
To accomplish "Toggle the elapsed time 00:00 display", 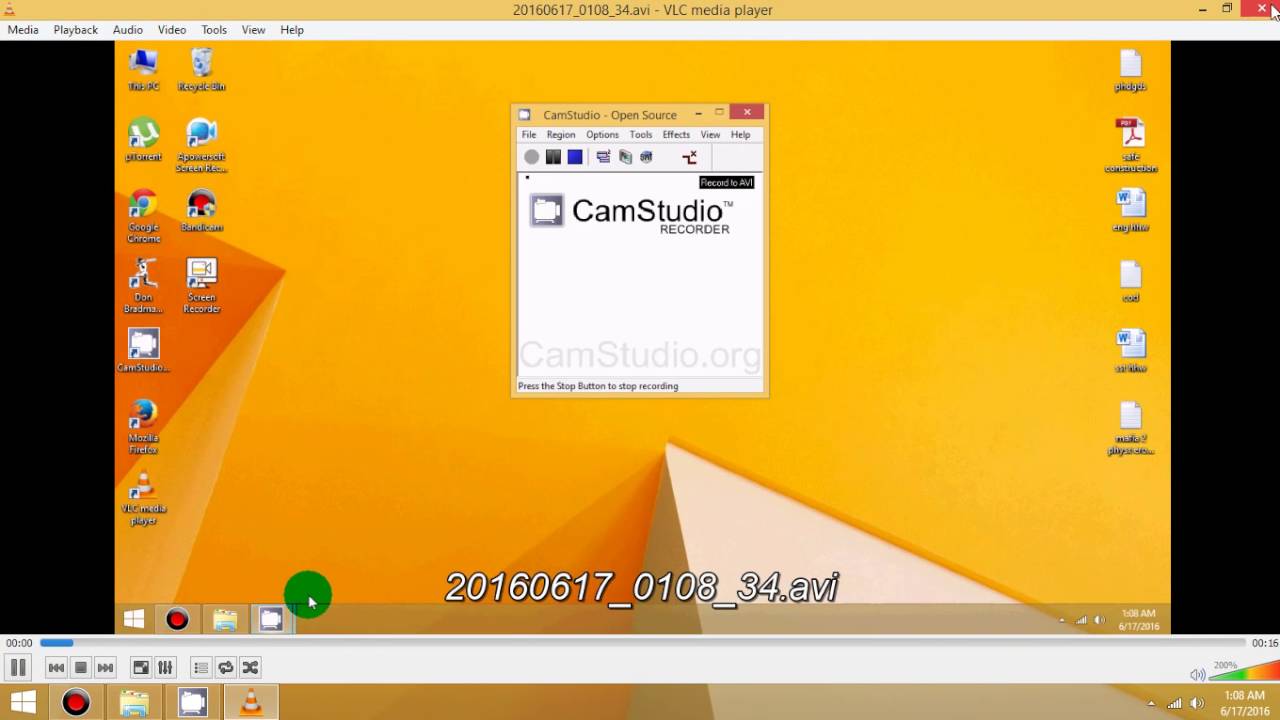I will pyautogui.click(x=19, y=643).
